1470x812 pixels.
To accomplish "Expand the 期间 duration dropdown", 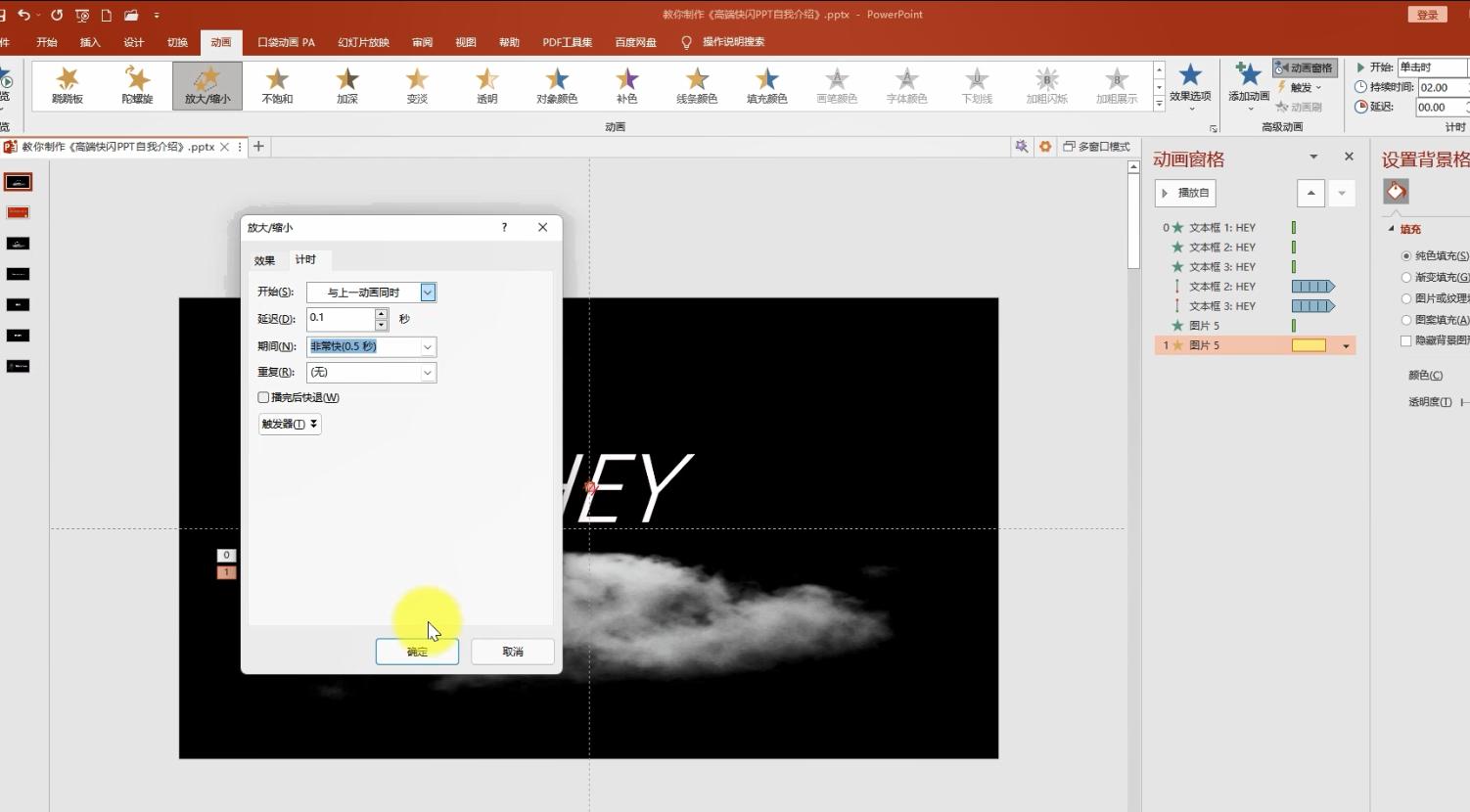I will point(428,347).
